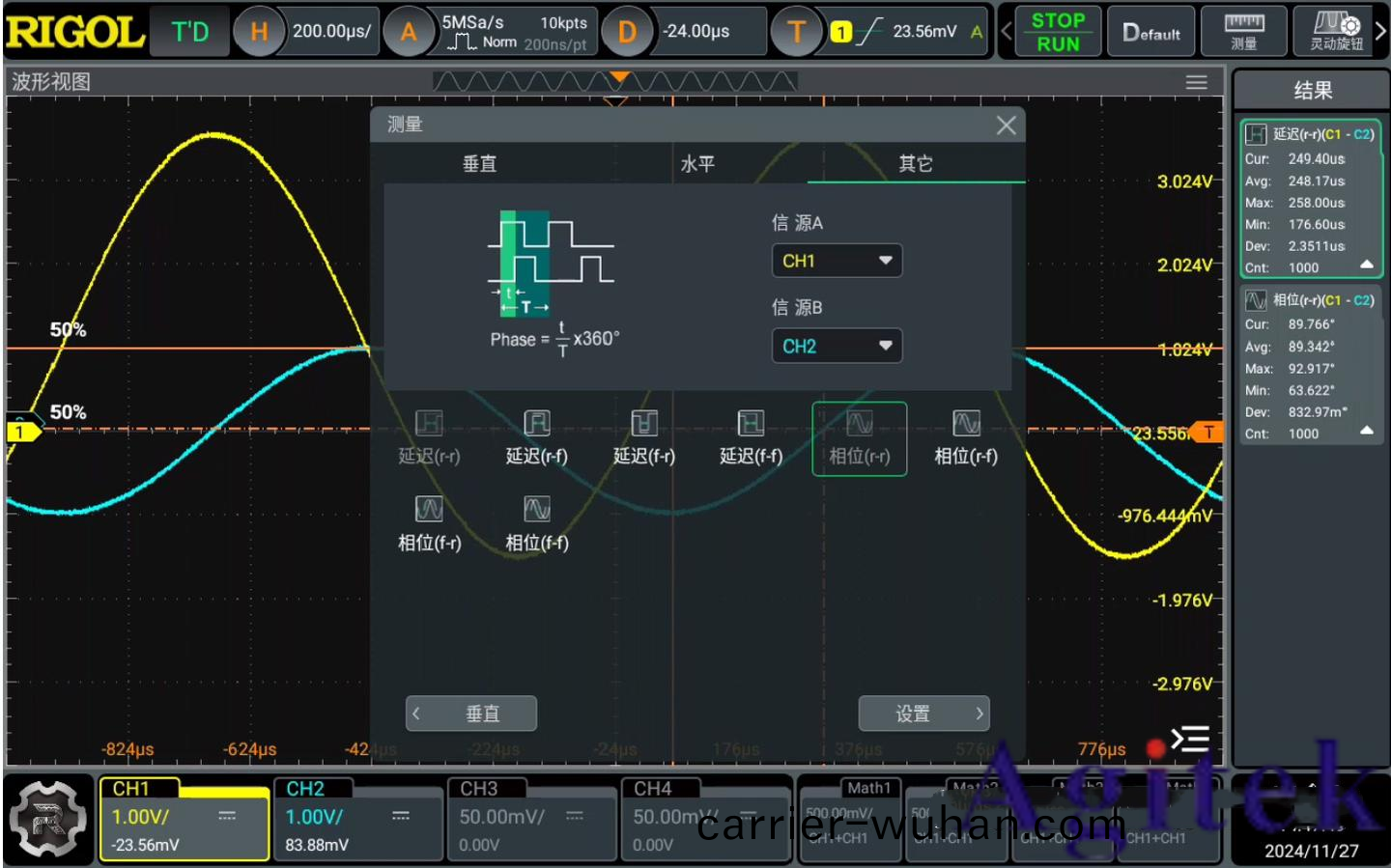The image size is (1391, 868).
Task: Expand the 延迟(r-r) result statistics arrow
Action: [x=1366, y=265]
